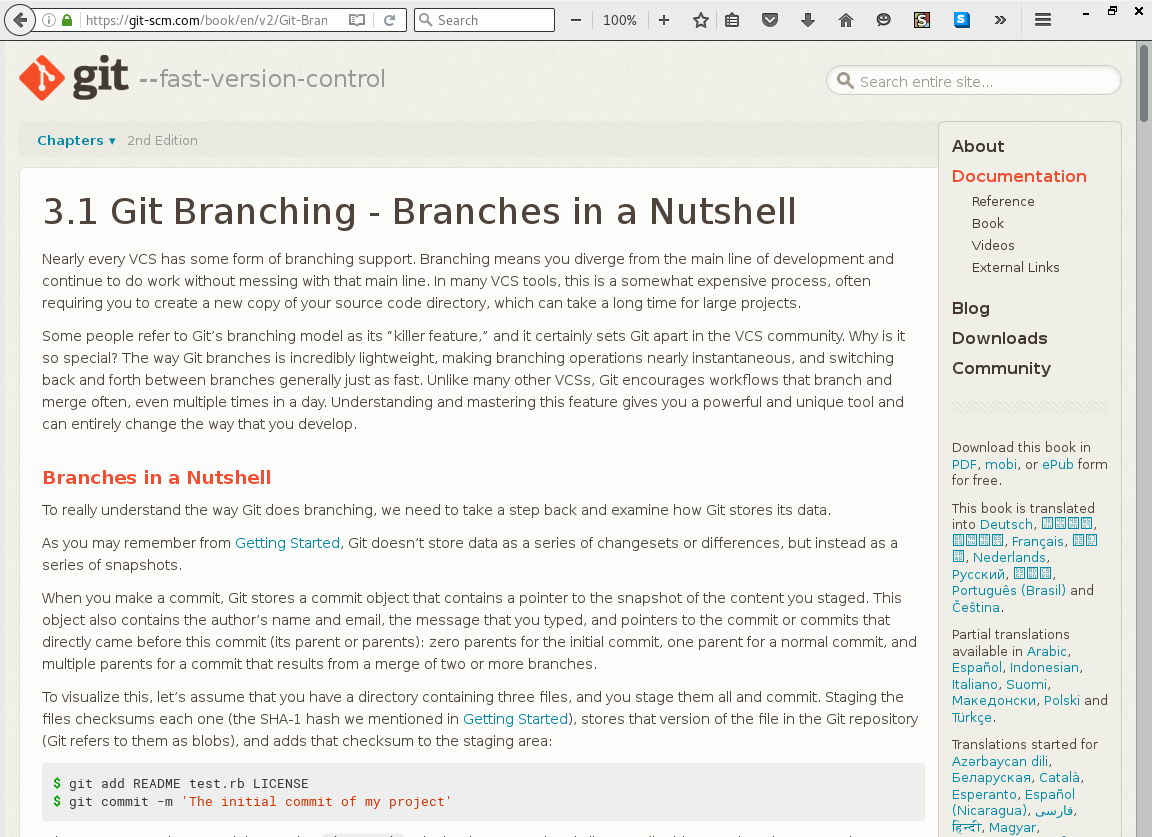Download the book as PDF

click(x=964, y=464)
